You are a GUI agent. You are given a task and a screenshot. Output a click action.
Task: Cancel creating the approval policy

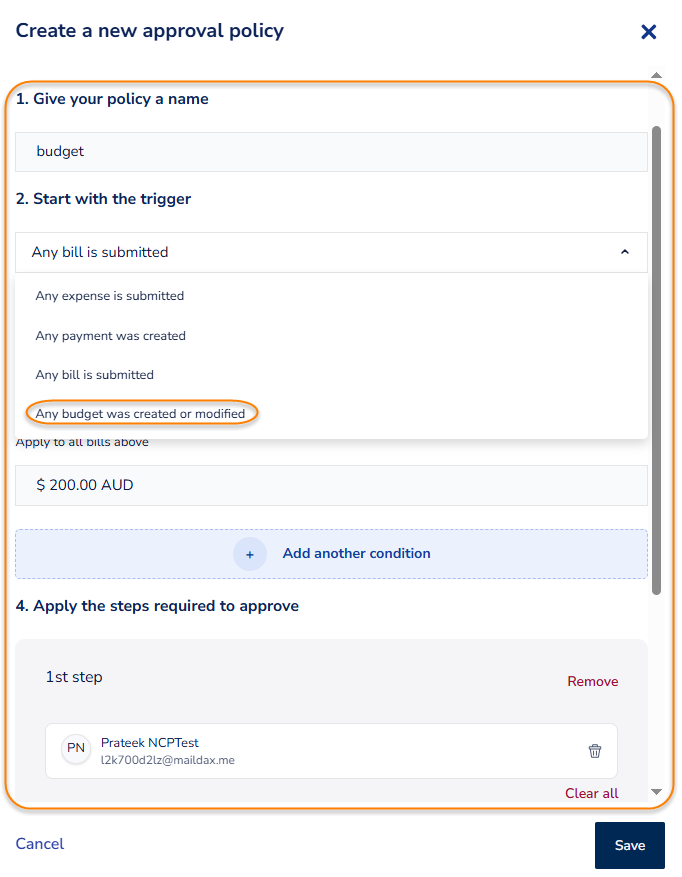coord(40,844)
